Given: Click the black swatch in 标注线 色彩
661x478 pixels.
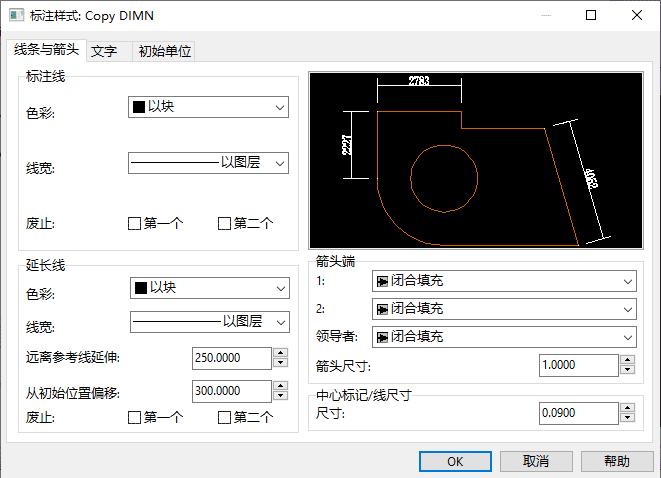Looking at the screenshot, I should (138, 107).
